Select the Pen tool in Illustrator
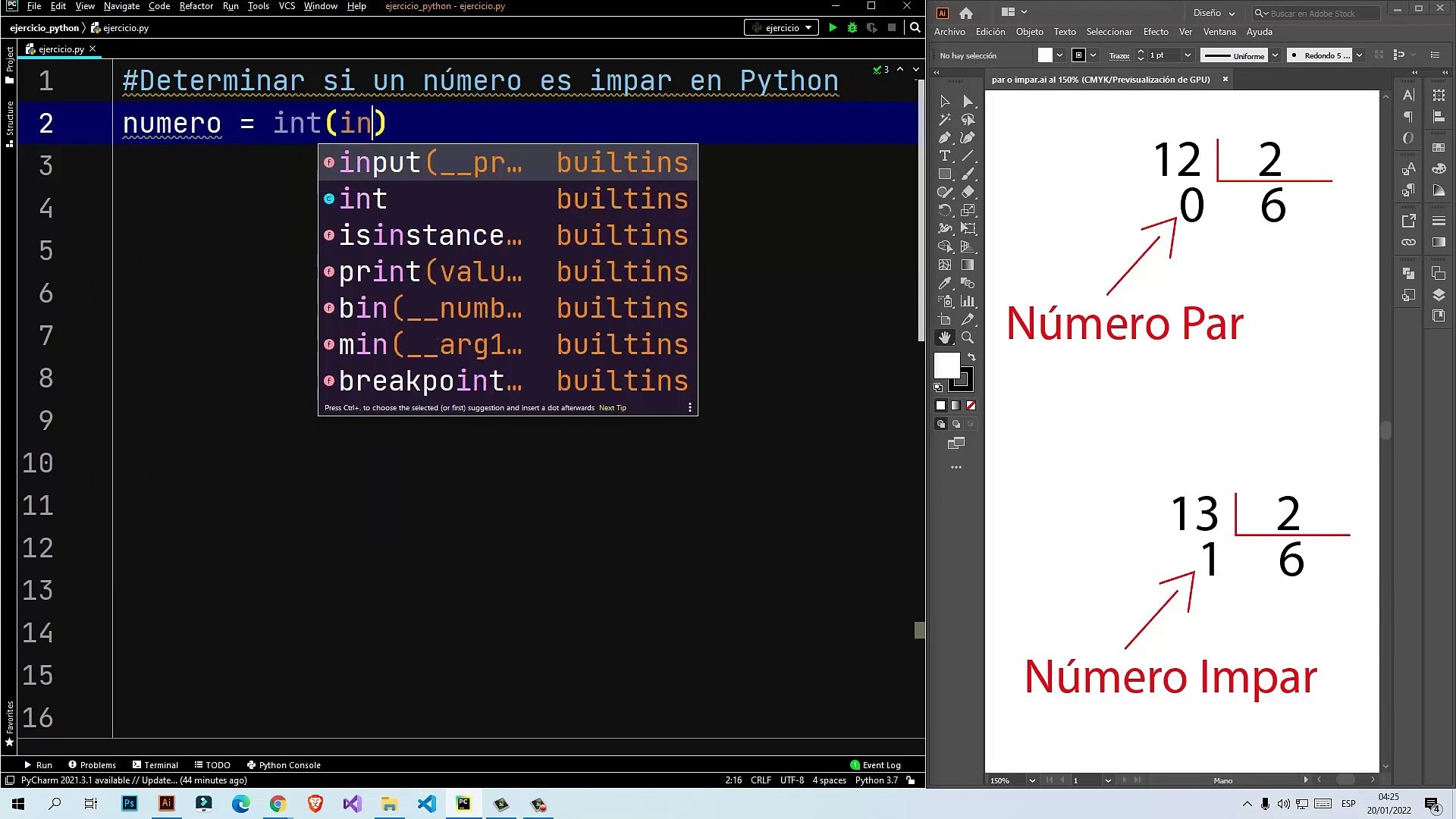This screenshot has width=1456, height=819. pos(945,138)
